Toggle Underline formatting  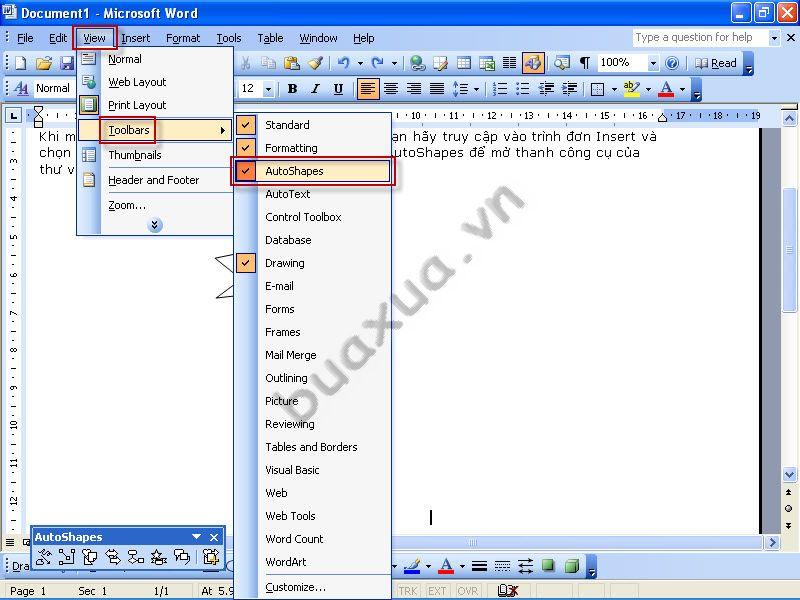pyautogui.click(x=338, y=89)
